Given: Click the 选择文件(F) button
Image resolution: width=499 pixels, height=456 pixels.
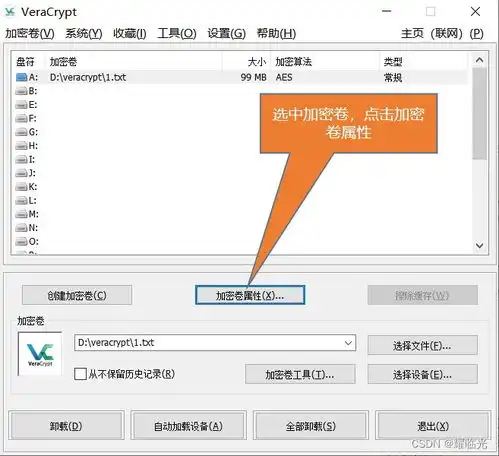Looking at the screenshot, I should [x=422, y=346].
